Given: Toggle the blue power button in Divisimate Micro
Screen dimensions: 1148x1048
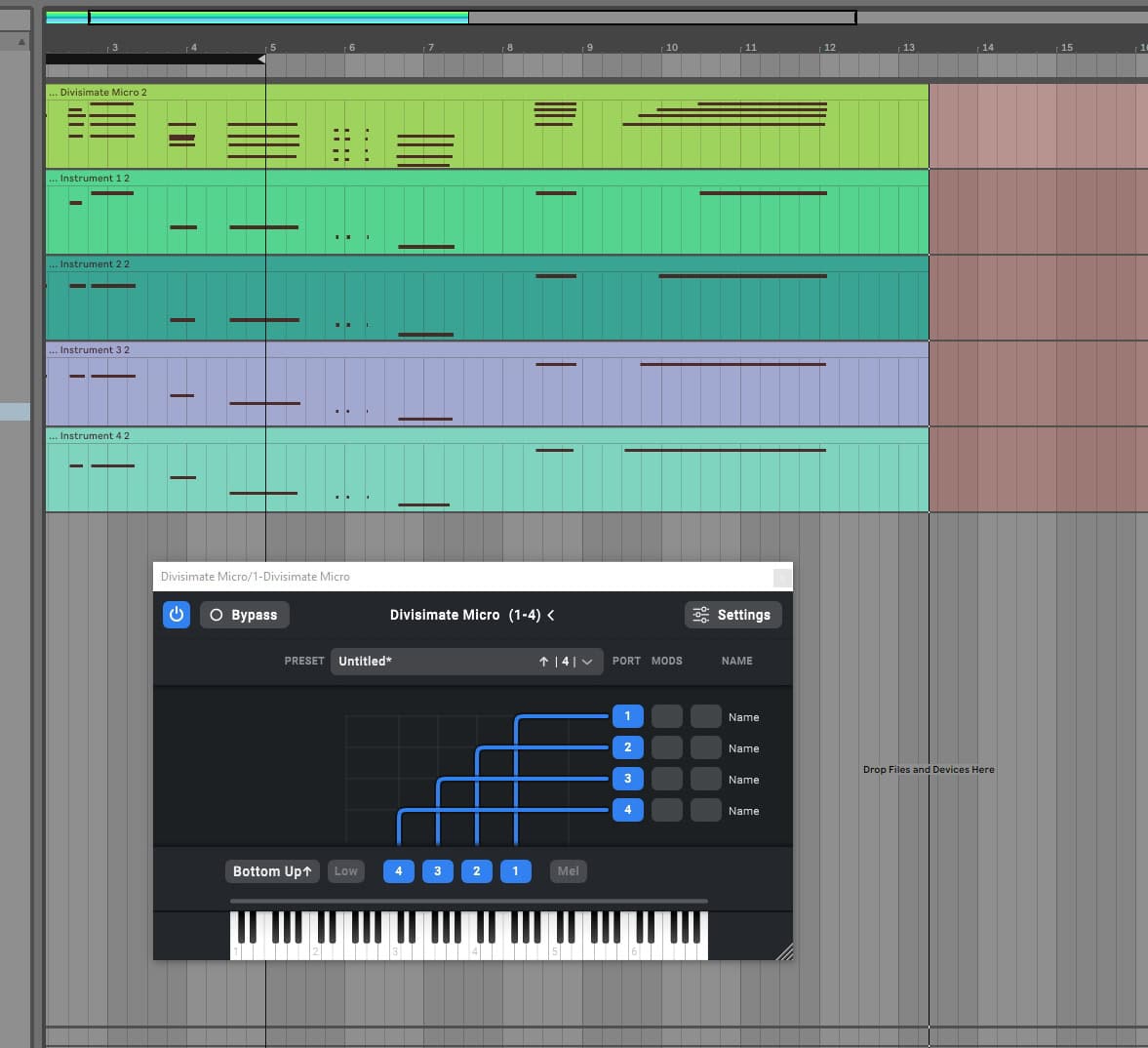Looking at the screenshot, I should click(177, 615).
